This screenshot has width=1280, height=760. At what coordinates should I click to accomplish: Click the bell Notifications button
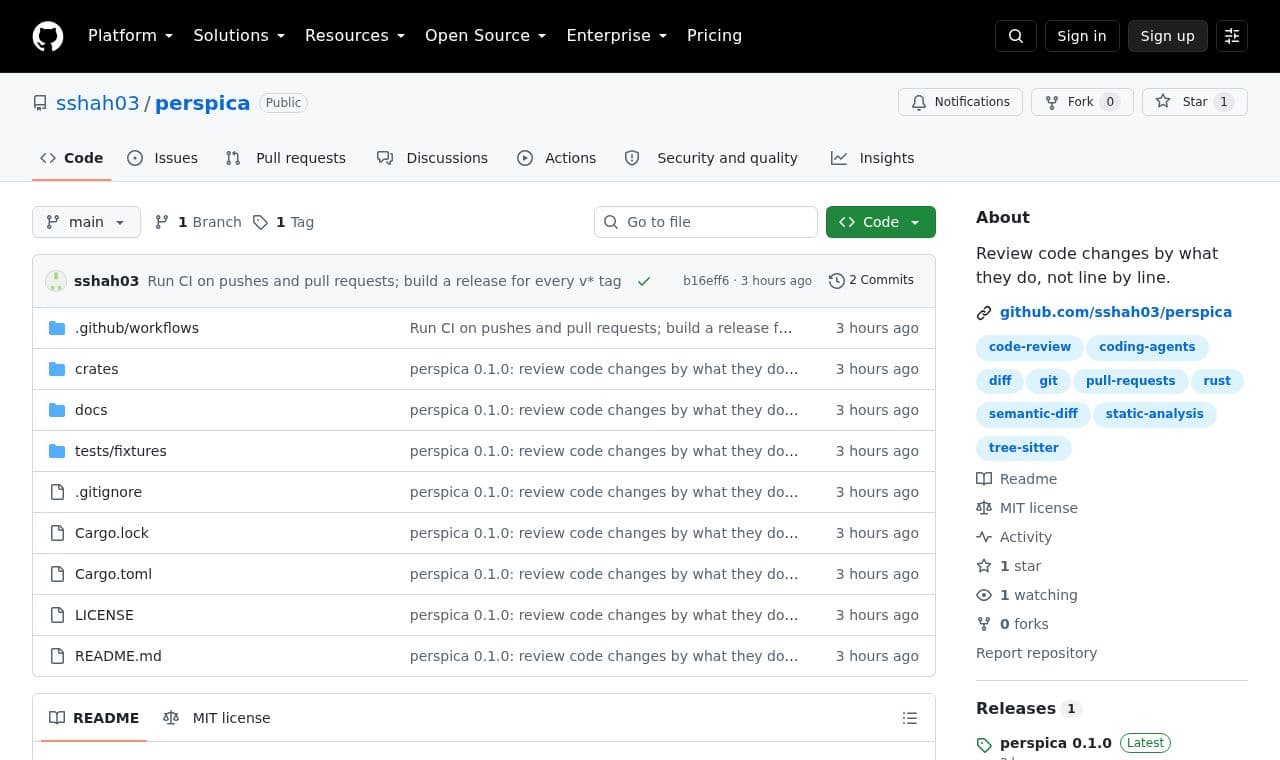pyautogui.click(x=961, y=102)
